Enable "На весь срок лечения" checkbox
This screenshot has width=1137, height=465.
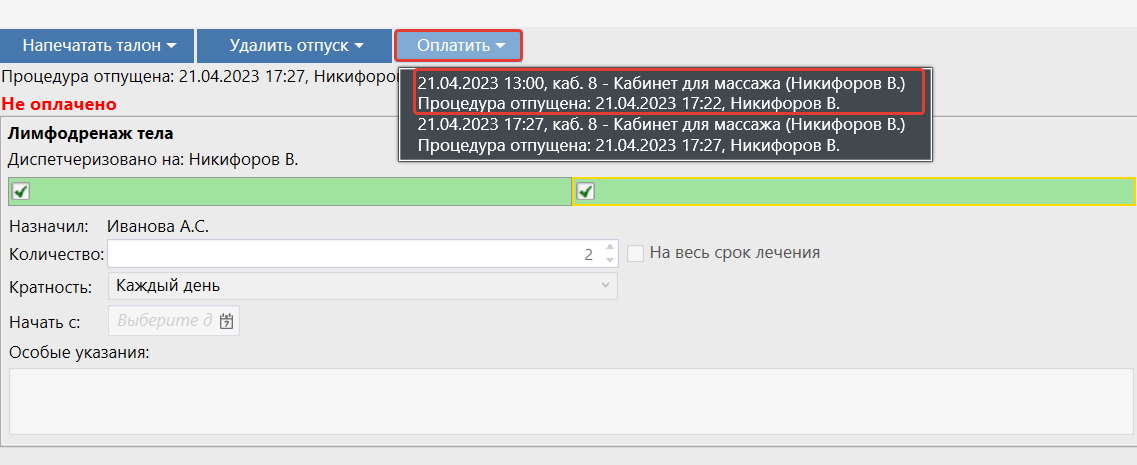[x=635, y=253]
